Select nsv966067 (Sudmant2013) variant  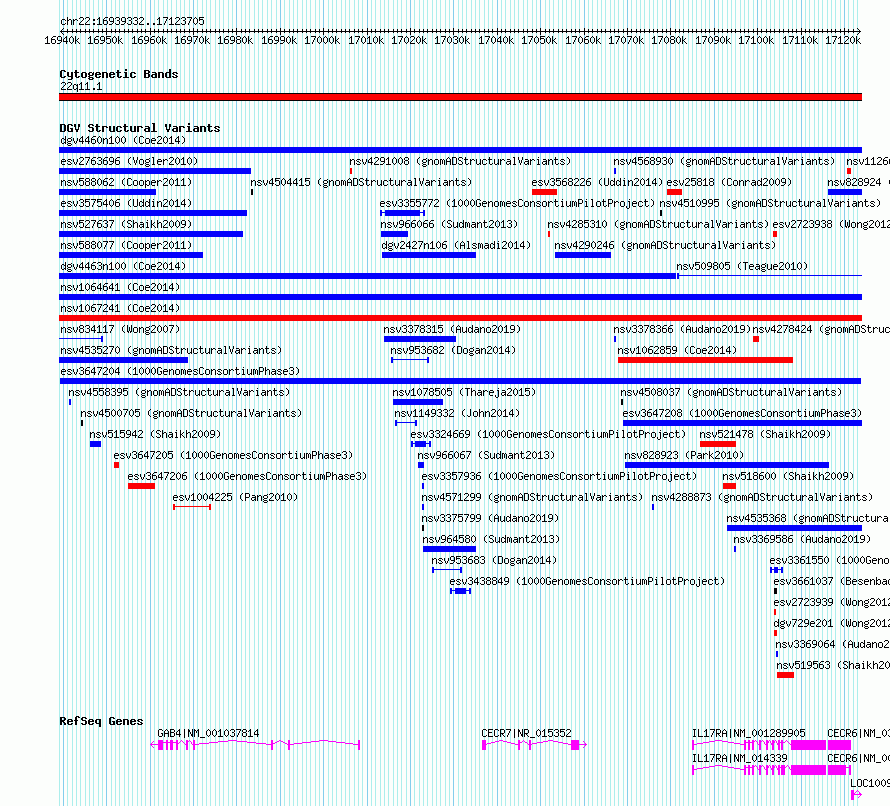(486, 455)
